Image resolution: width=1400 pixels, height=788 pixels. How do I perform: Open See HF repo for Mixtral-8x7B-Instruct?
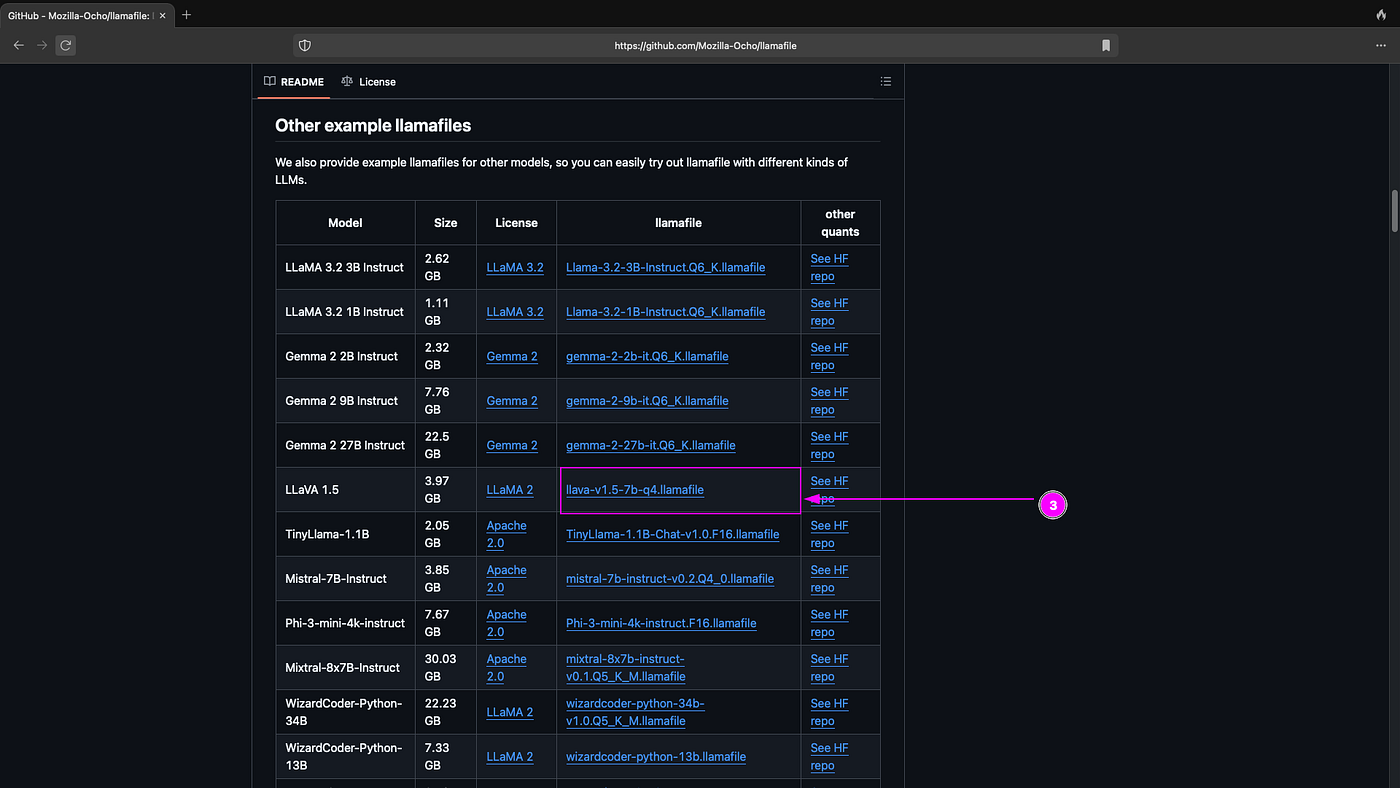click(829, 668)
